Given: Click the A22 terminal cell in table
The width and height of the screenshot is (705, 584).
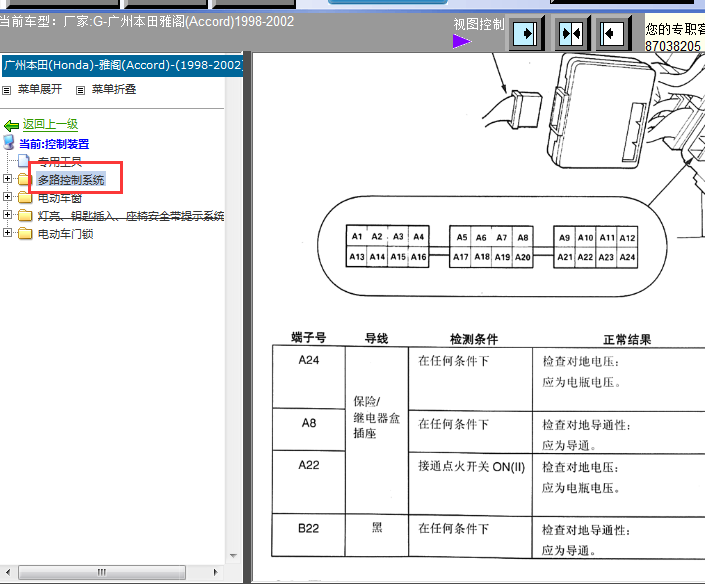Looking at the screenshot, I should (x=308, y=482).
